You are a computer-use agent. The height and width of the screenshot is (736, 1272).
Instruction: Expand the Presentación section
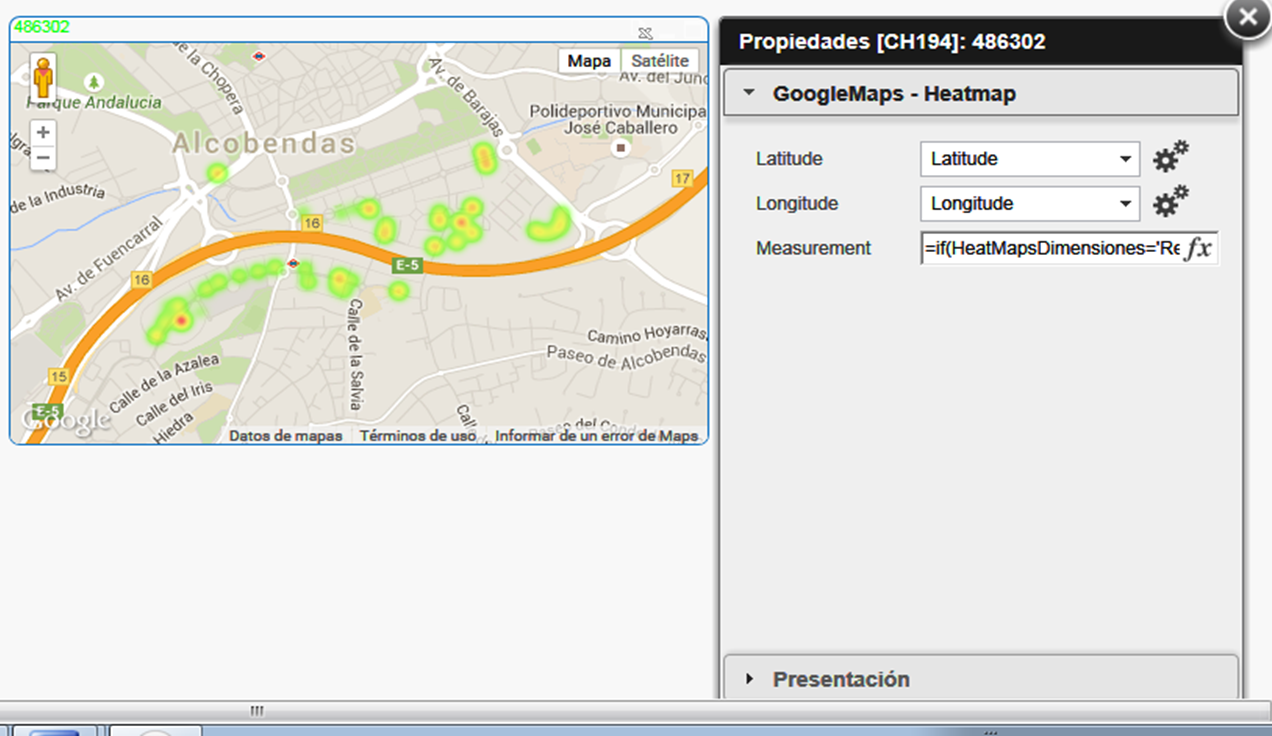pos(840,678)
